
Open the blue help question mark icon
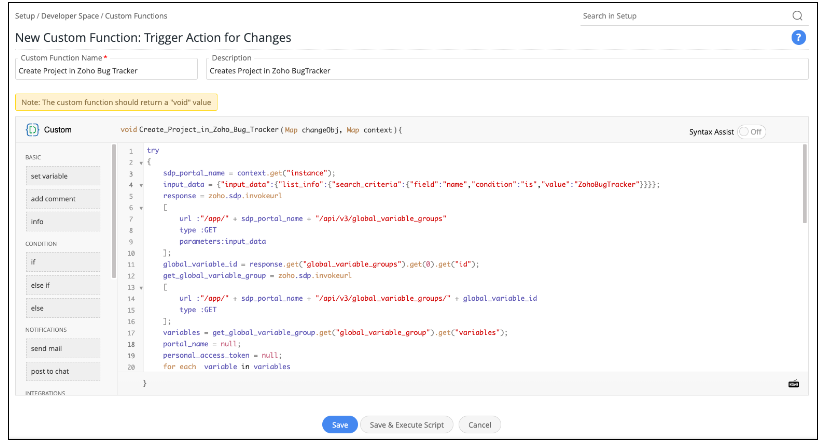(x=798, y=38)
